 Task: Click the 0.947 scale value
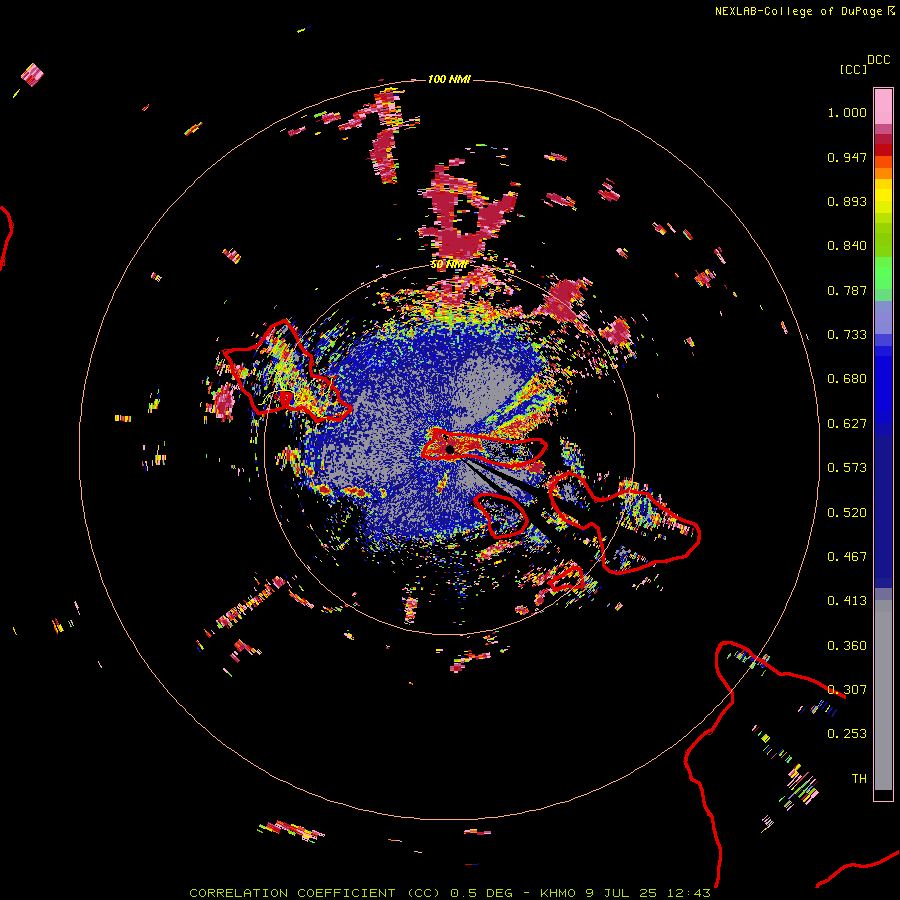(847, 157)
